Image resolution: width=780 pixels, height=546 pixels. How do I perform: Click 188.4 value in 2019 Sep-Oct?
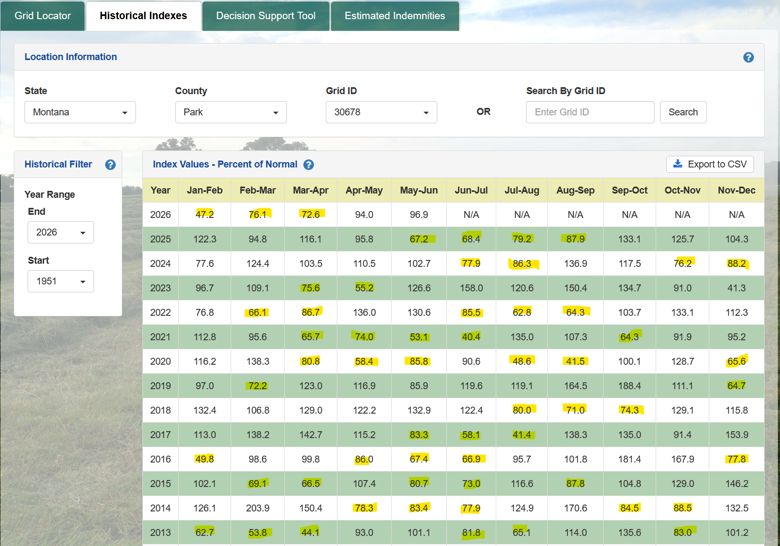[630, 386]
